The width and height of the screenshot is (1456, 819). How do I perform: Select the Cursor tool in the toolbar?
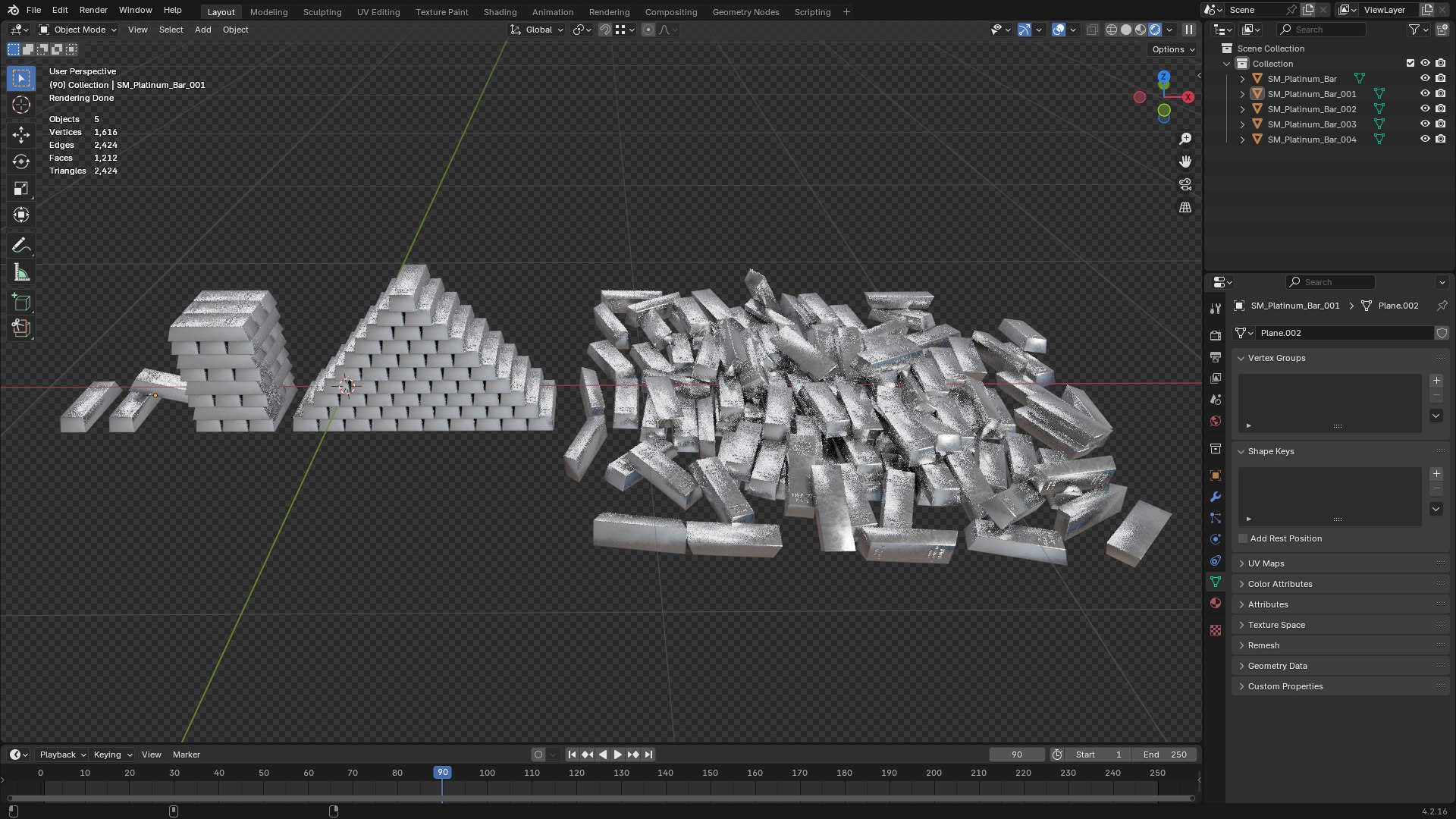[x=21, y=105]
